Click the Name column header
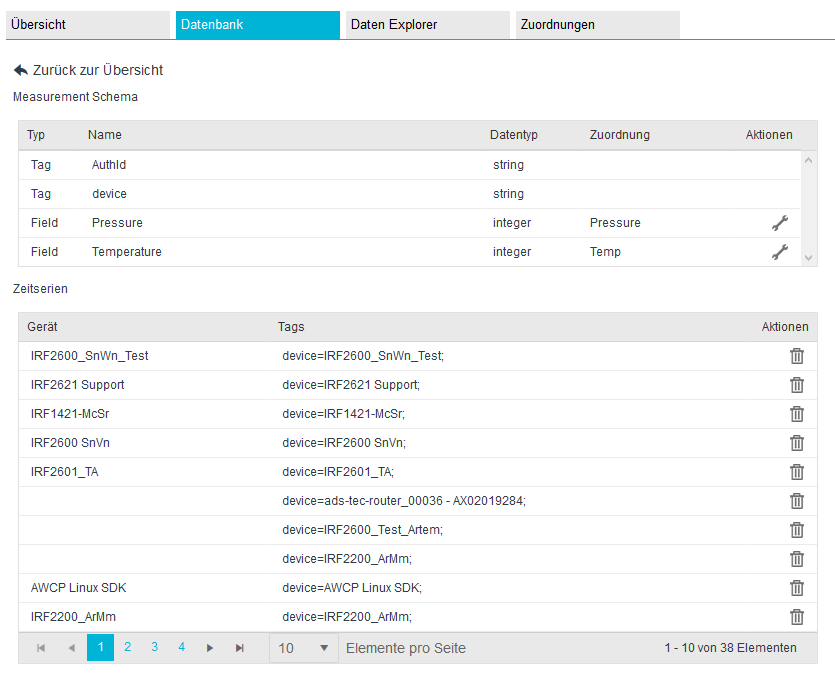Image resolution: width=835 pixels, height=684 pixels. point(105,135)
